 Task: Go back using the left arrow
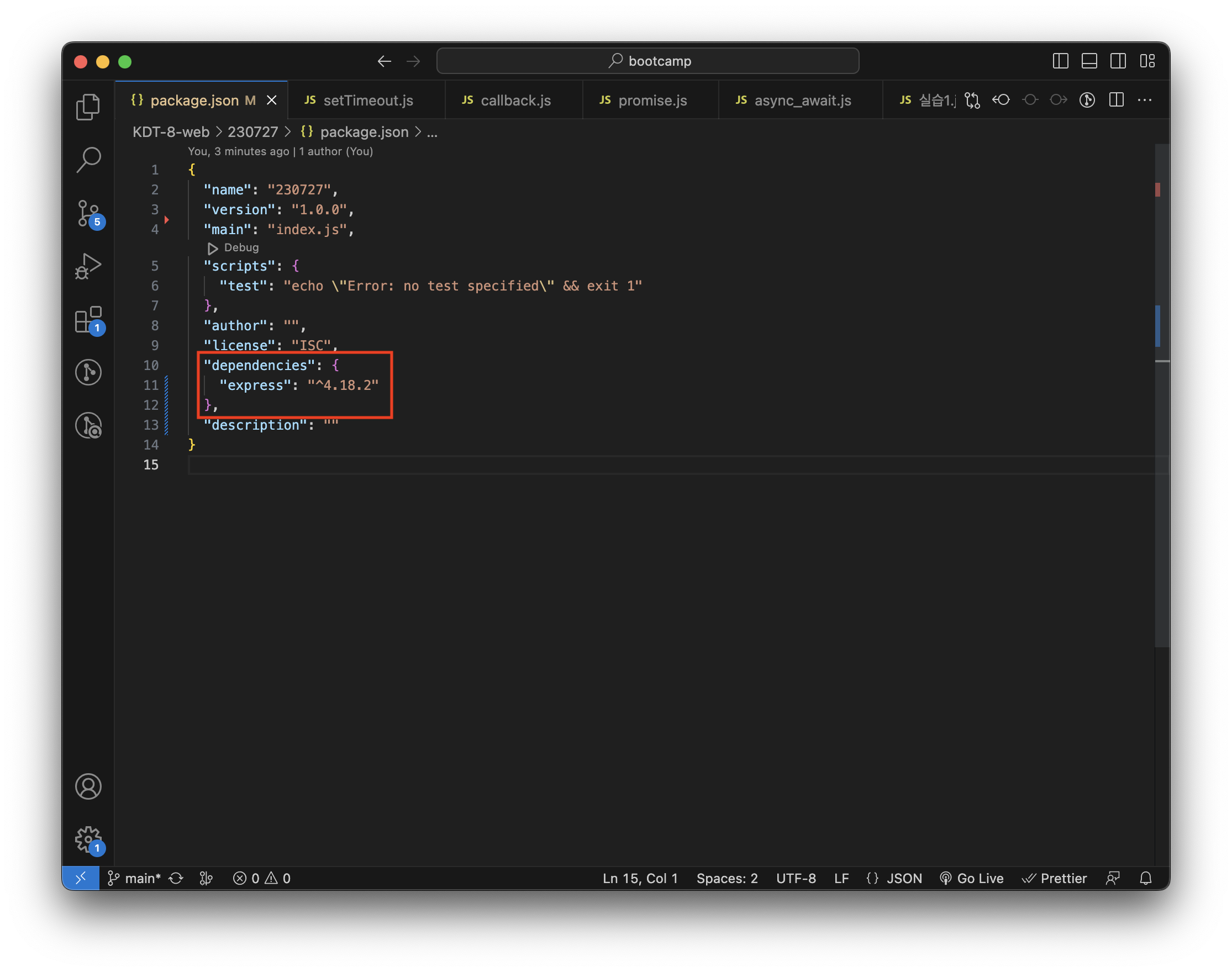click(x=385, y=61)
